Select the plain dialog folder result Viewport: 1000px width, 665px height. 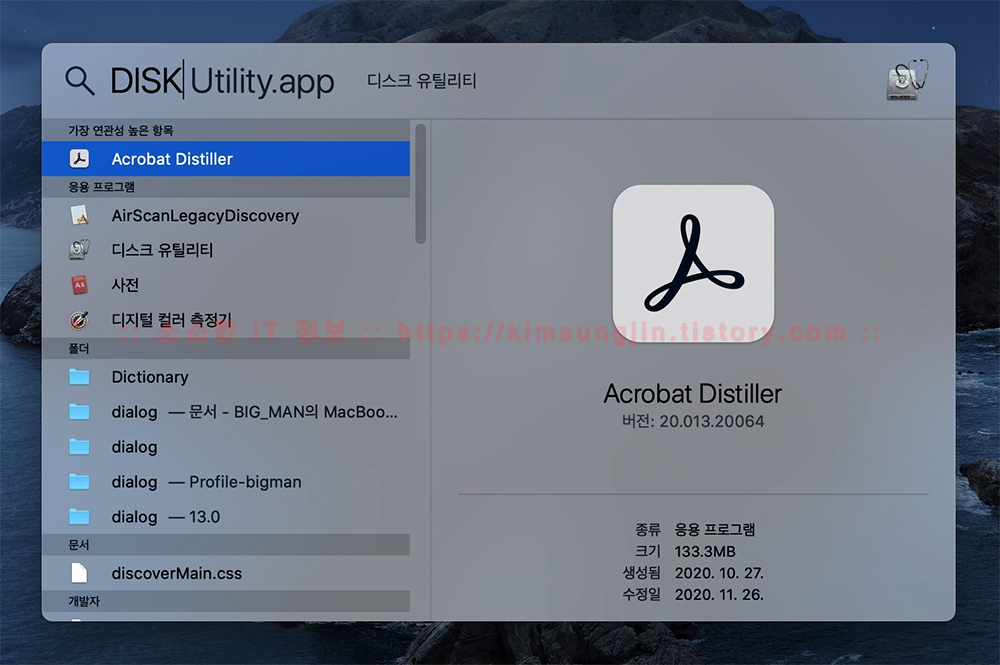pos(226,447)
